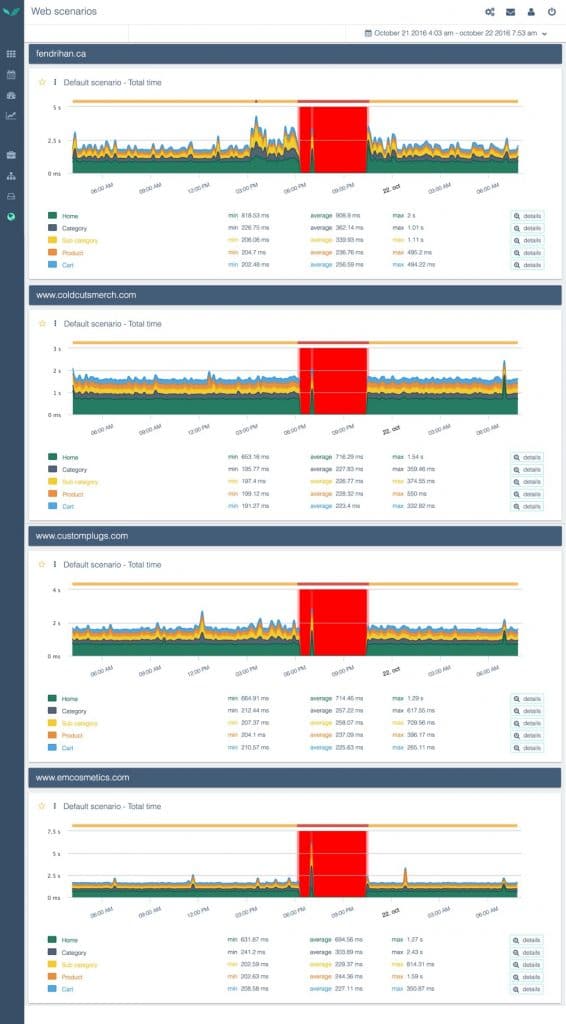Viewport: 566px width, 1024px height.
Task: Select Sub category label in emcosmetics.com legend
Action: coord(80,965)
